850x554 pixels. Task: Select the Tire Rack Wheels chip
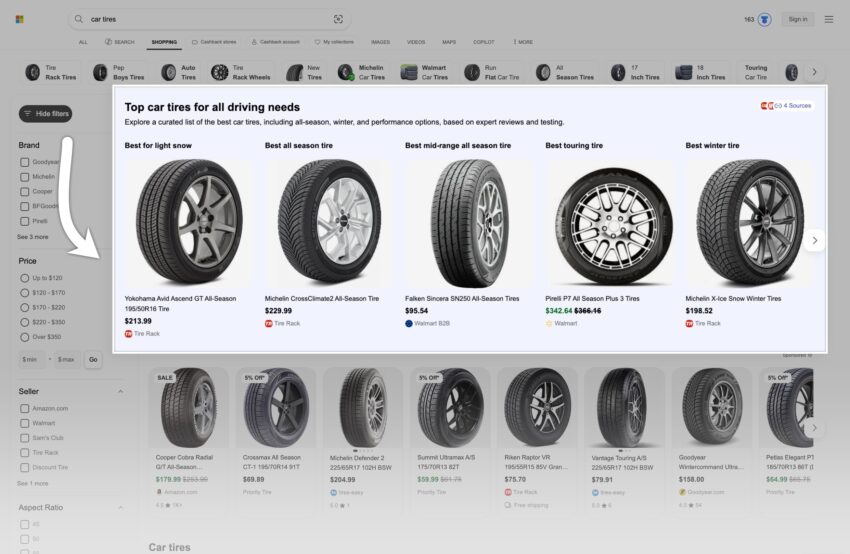(x=241, y=72)
